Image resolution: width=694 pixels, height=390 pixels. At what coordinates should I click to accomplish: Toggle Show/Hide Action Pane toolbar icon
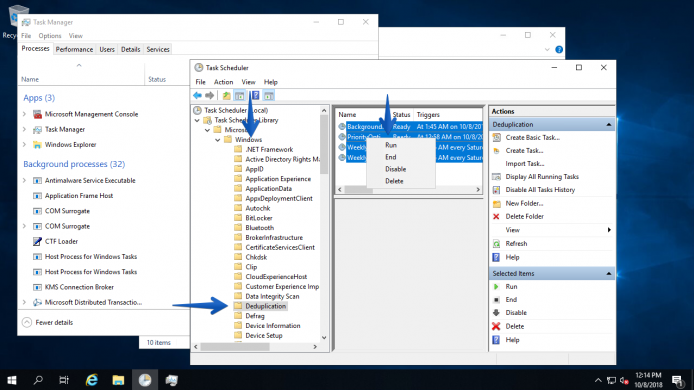(269, 95)
